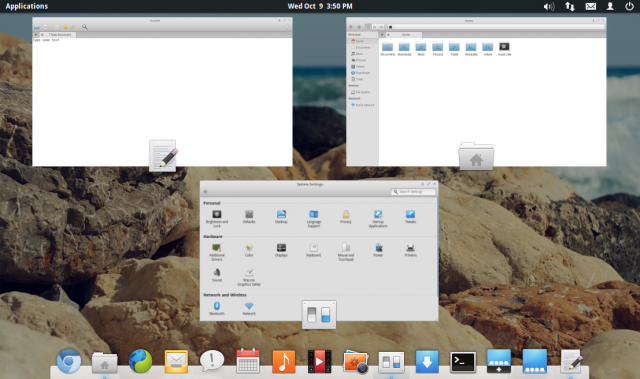
Task: Open power session indicator in top panel
Action: pos(629,6)
